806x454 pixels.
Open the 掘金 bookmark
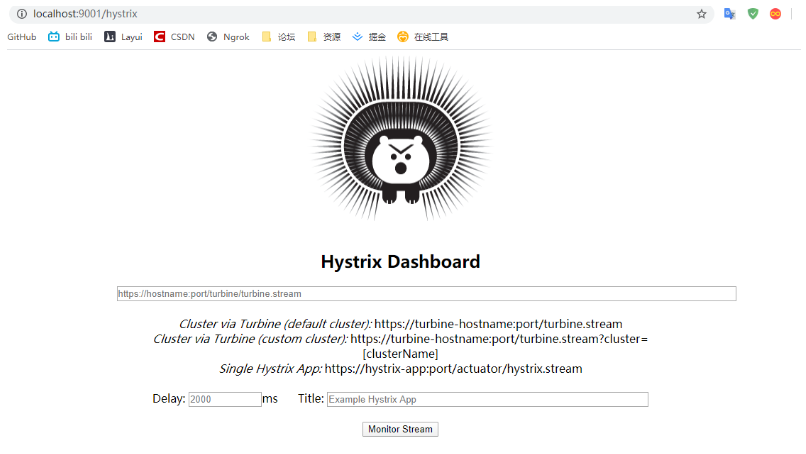click(369, 37)
